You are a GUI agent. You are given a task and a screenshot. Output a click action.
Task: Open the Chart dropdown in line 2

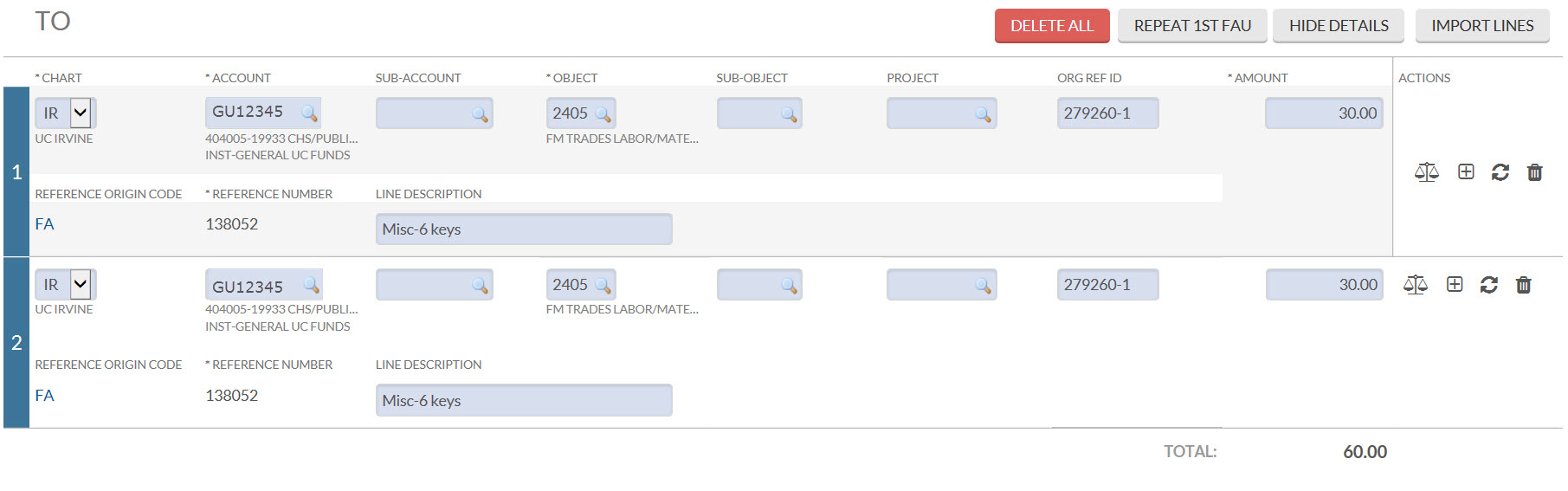pos(81,284)
